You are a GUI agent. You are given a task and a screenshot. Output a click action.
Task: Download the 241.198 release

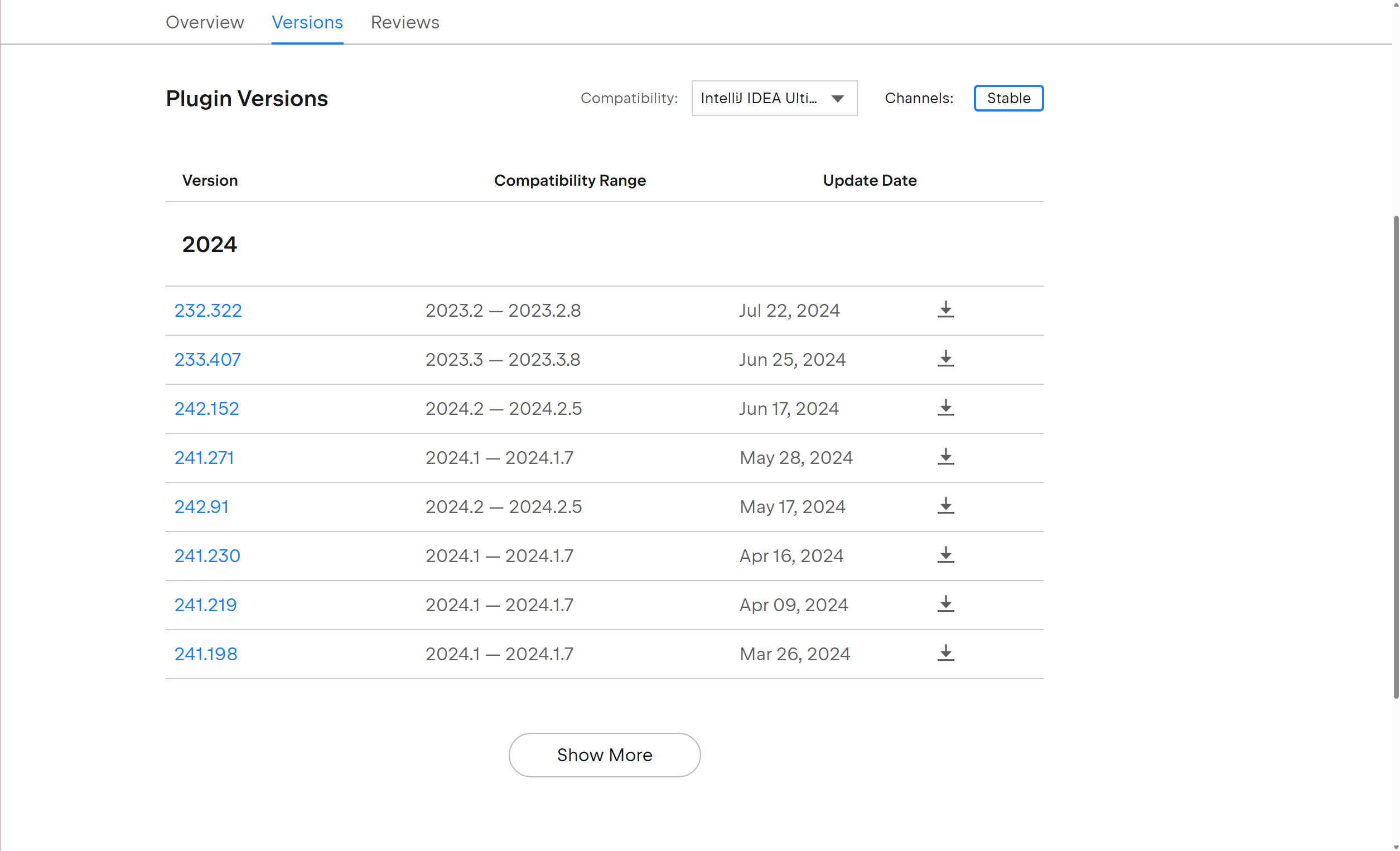point(945,653)
